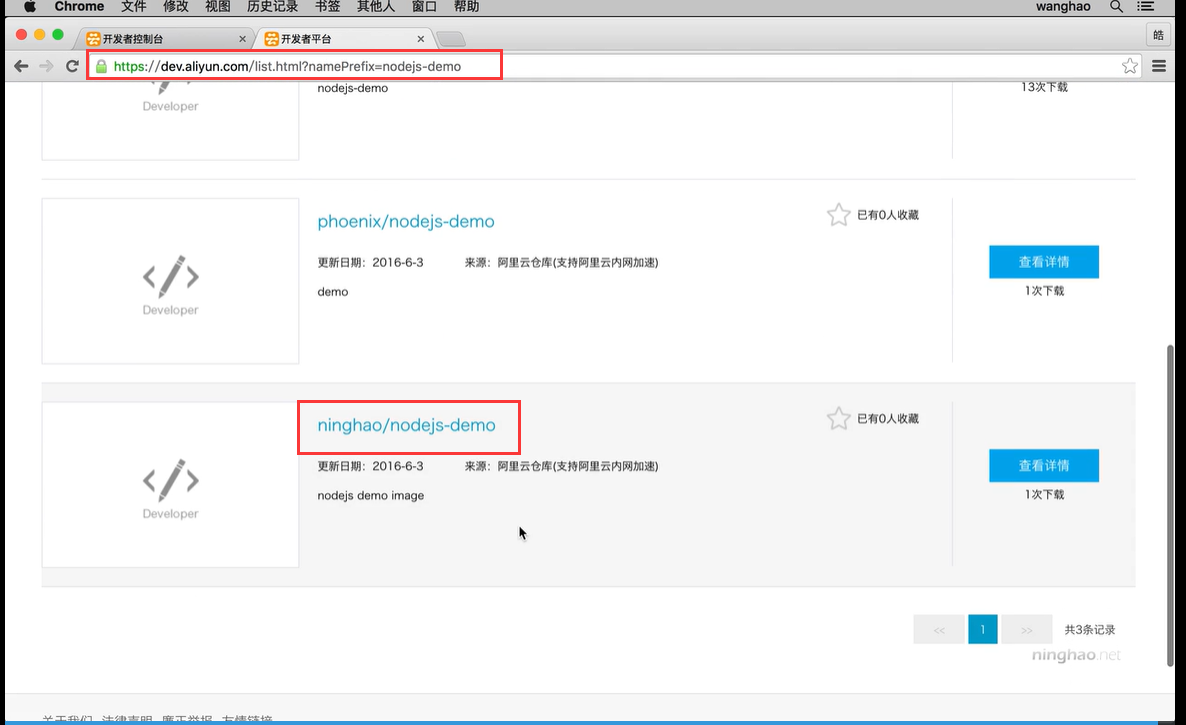Select page 1 in pagination
The height and width of the screenshot is (725, 1186).
tap(983, 629)
